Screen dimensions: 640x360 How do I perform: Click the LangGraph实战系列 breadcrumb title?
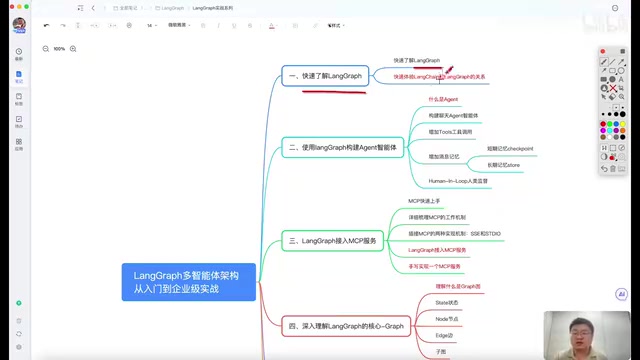point(213,8)
